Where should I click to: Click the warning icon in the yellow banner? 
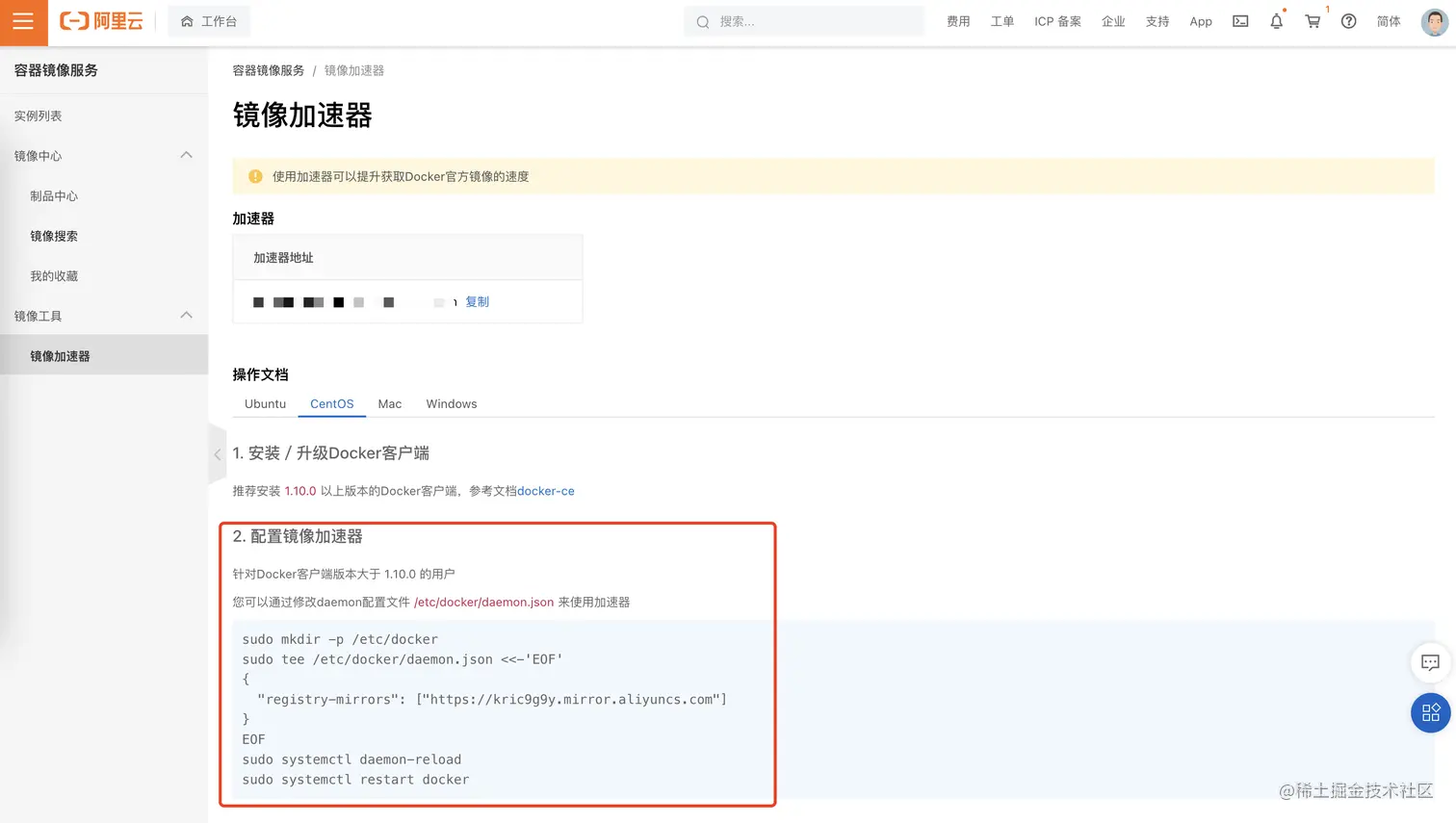click(x=255, y=175)
